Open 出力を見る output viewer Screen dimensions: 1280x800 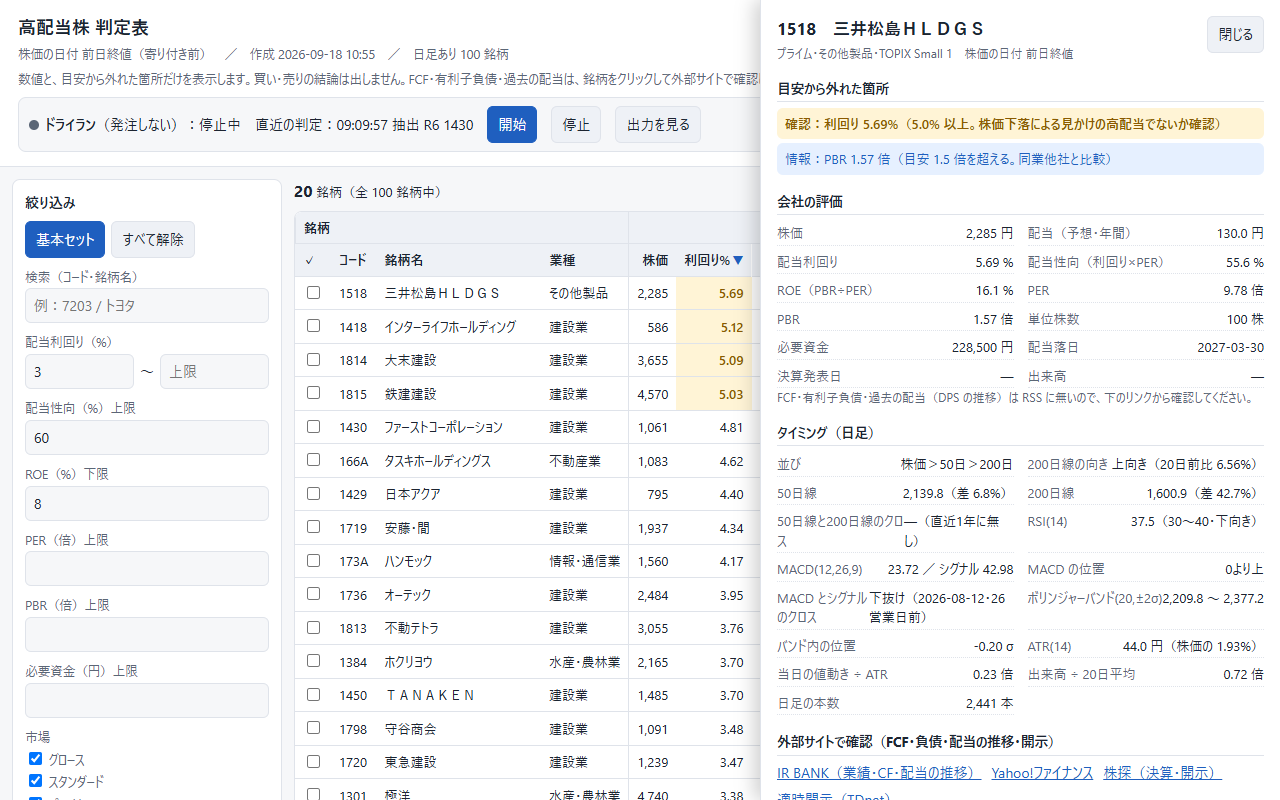coord(658,125)
